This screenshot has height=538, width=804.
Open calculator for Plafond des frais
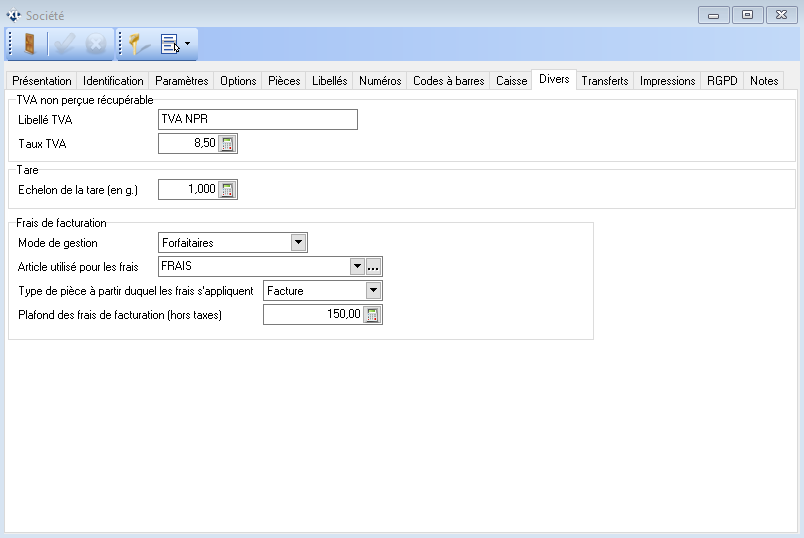click(373, 315)
